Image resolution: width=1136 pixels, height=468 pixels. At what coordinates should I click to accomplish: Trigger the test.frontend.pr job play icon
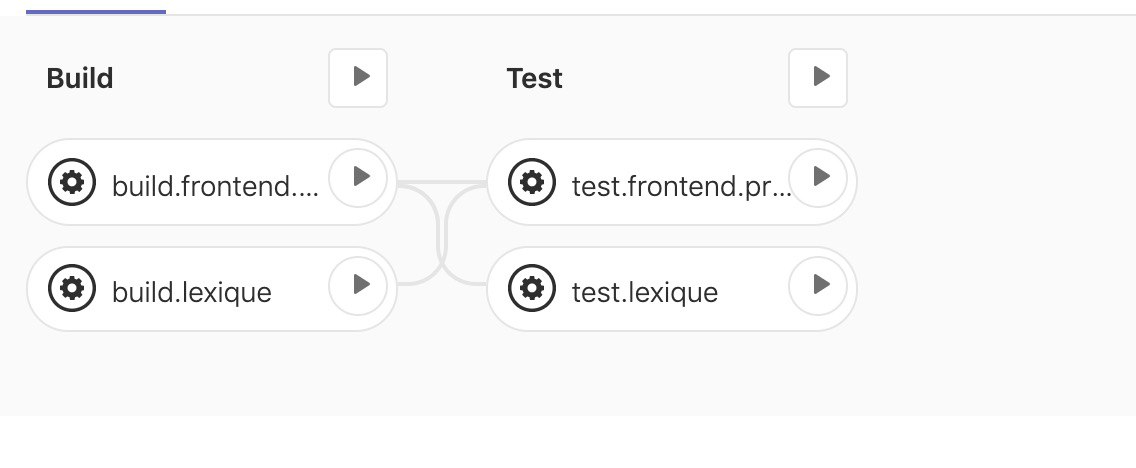[x=818, y=177]
